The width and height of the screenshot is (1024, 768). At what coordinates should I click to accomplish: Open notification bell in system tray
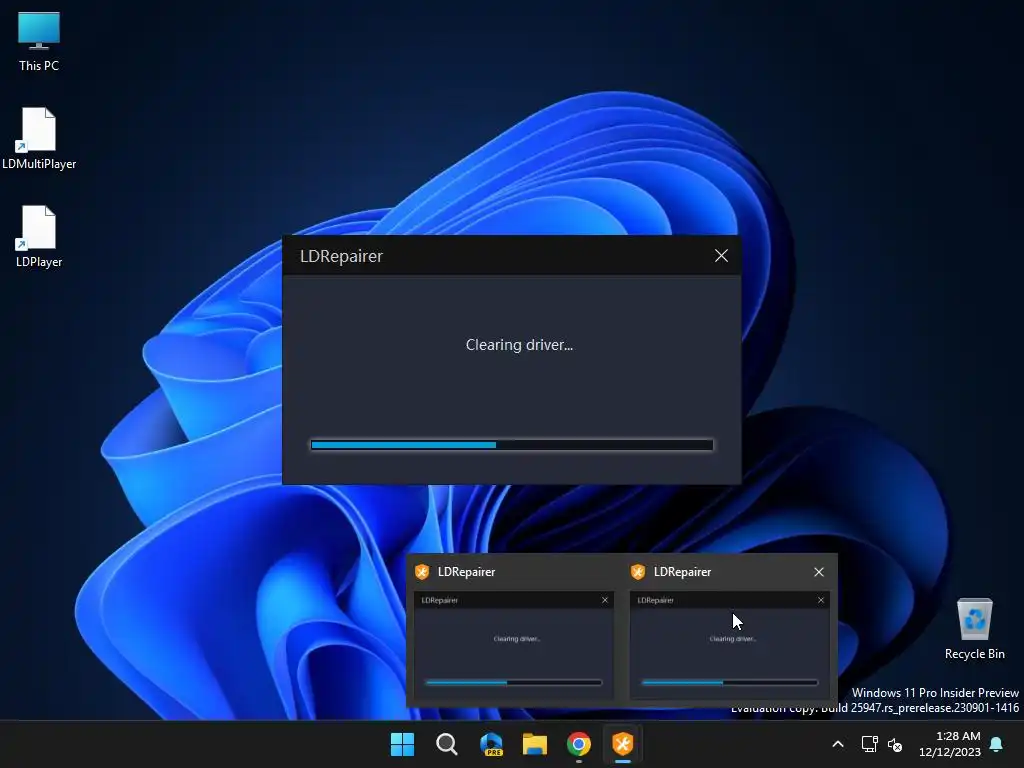point(996,744)
